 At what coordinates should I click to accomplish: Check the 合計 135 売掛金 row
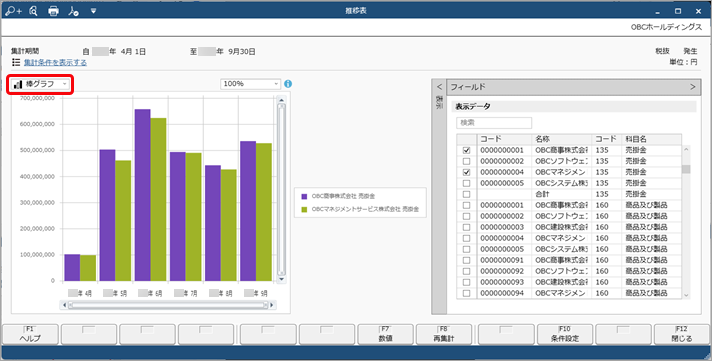click(466, 194)
